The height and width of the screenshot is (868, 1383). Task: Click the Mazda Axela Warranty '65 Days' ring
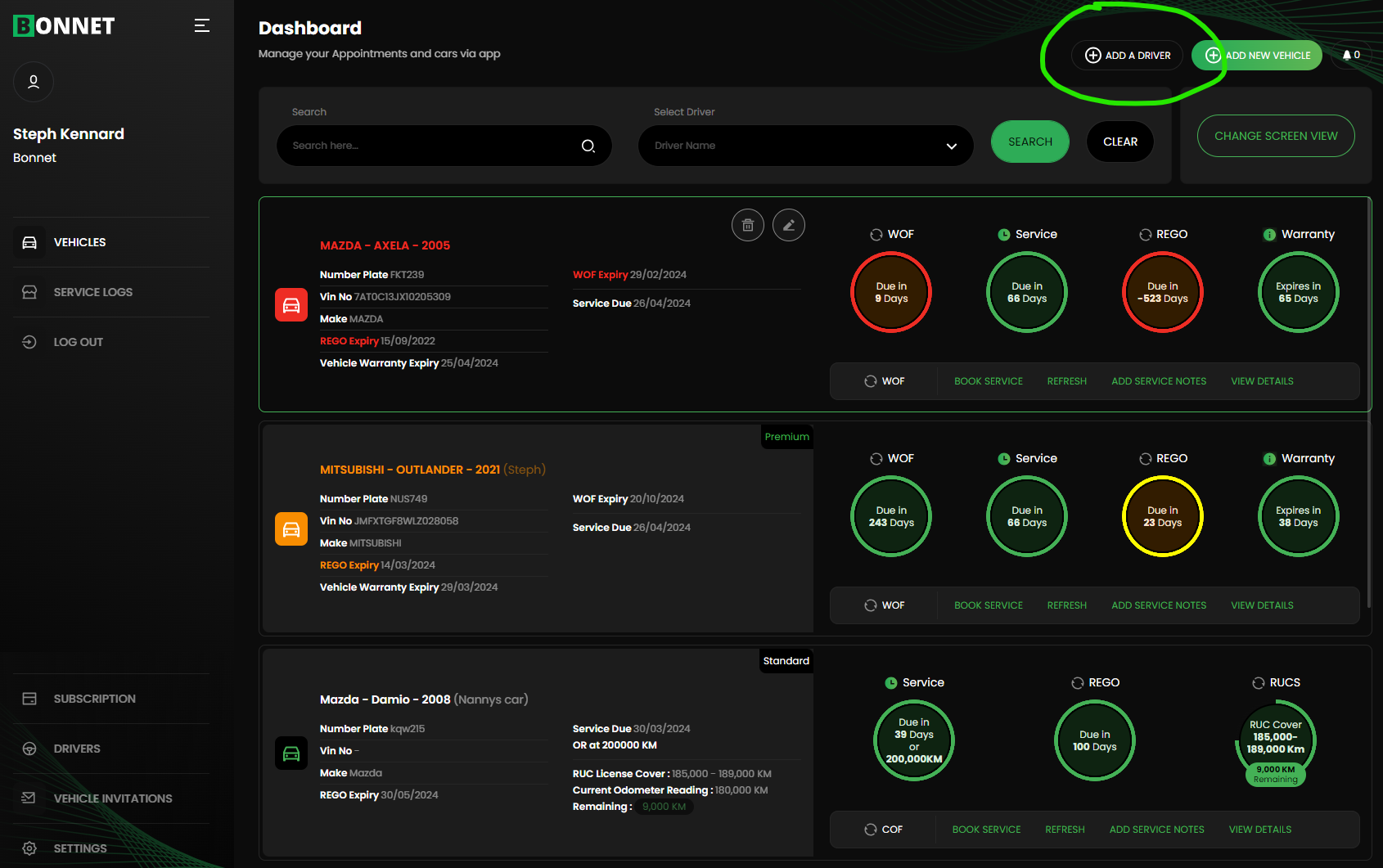click(1299, 292)
